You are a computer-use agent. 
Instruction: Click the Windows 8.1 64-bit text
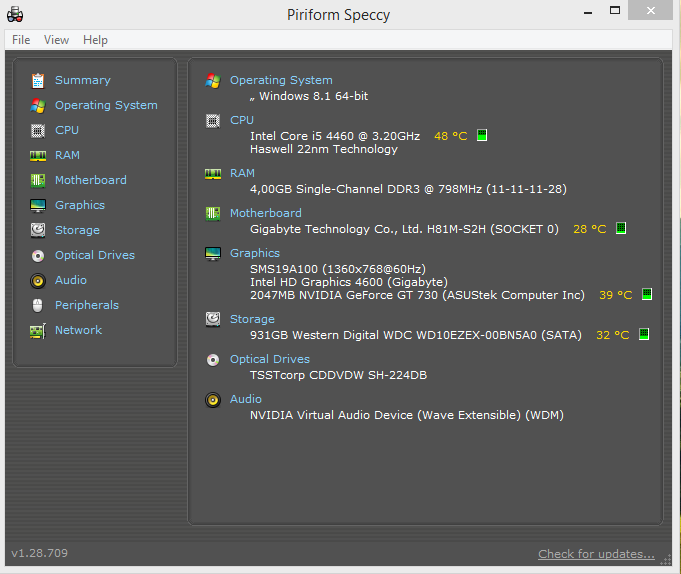tap(314, 96)
